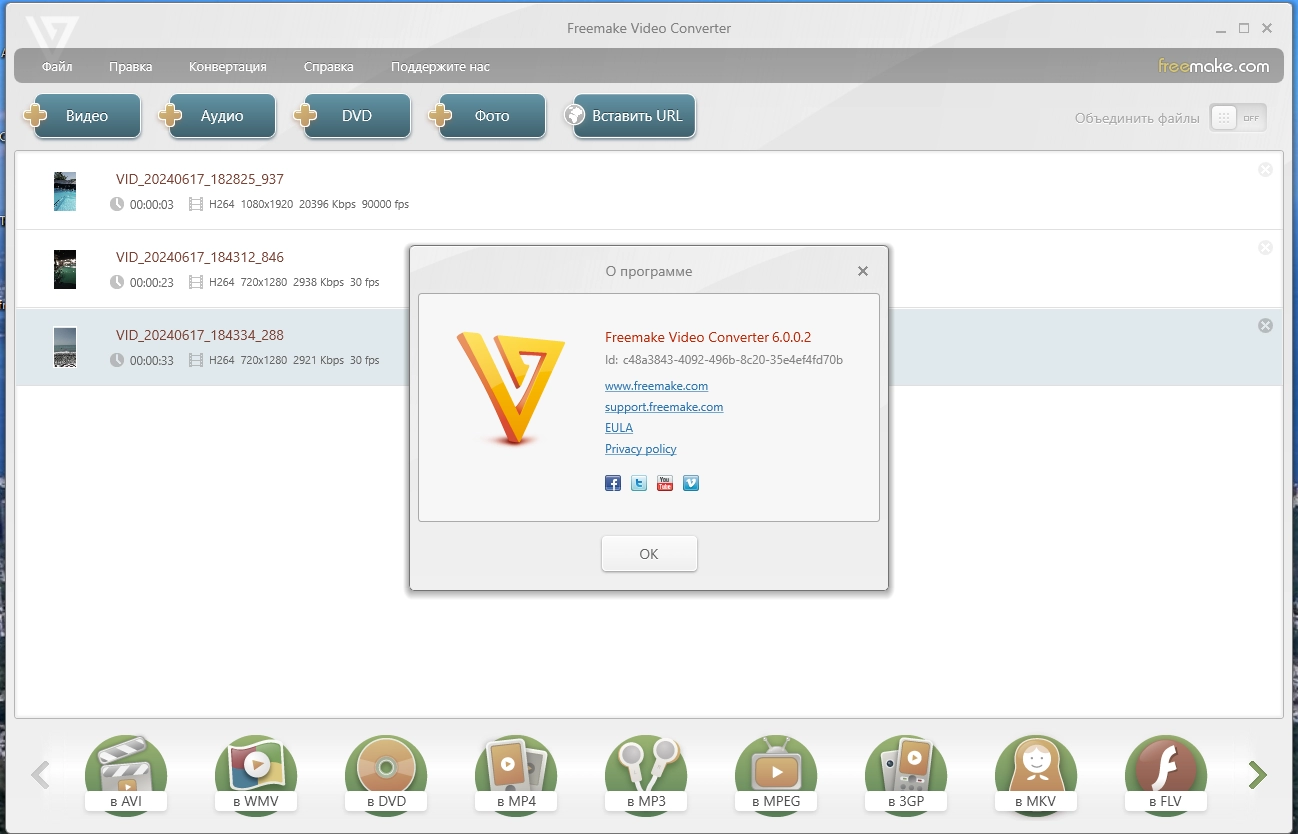Open Freemake Vimeo page icon
Viewport: 1298px width, 834px height.
(691, 483)
